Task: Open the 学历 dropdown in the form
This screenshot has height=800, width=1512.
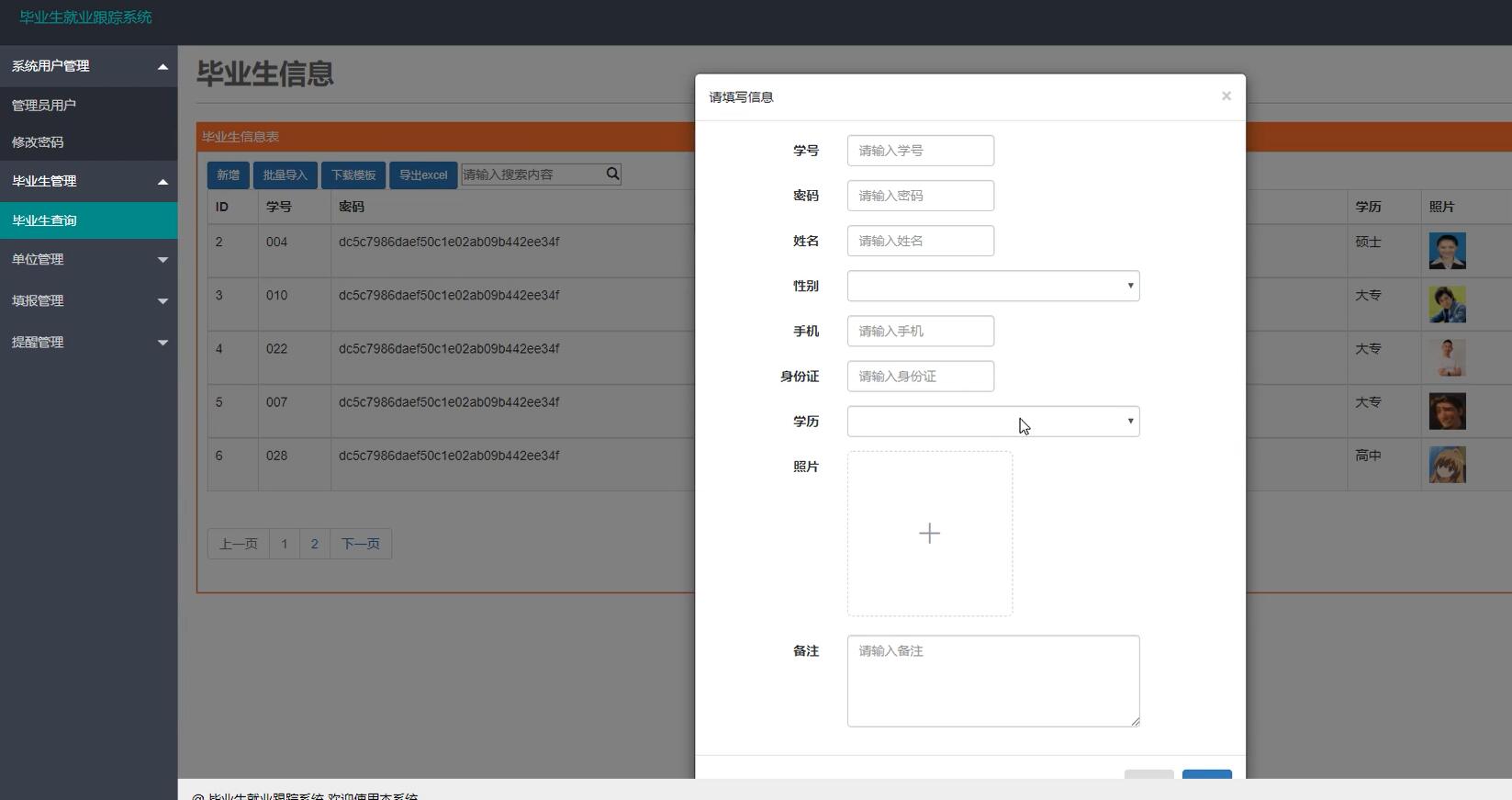Action: pyautogui.click(x=992, y=422)
